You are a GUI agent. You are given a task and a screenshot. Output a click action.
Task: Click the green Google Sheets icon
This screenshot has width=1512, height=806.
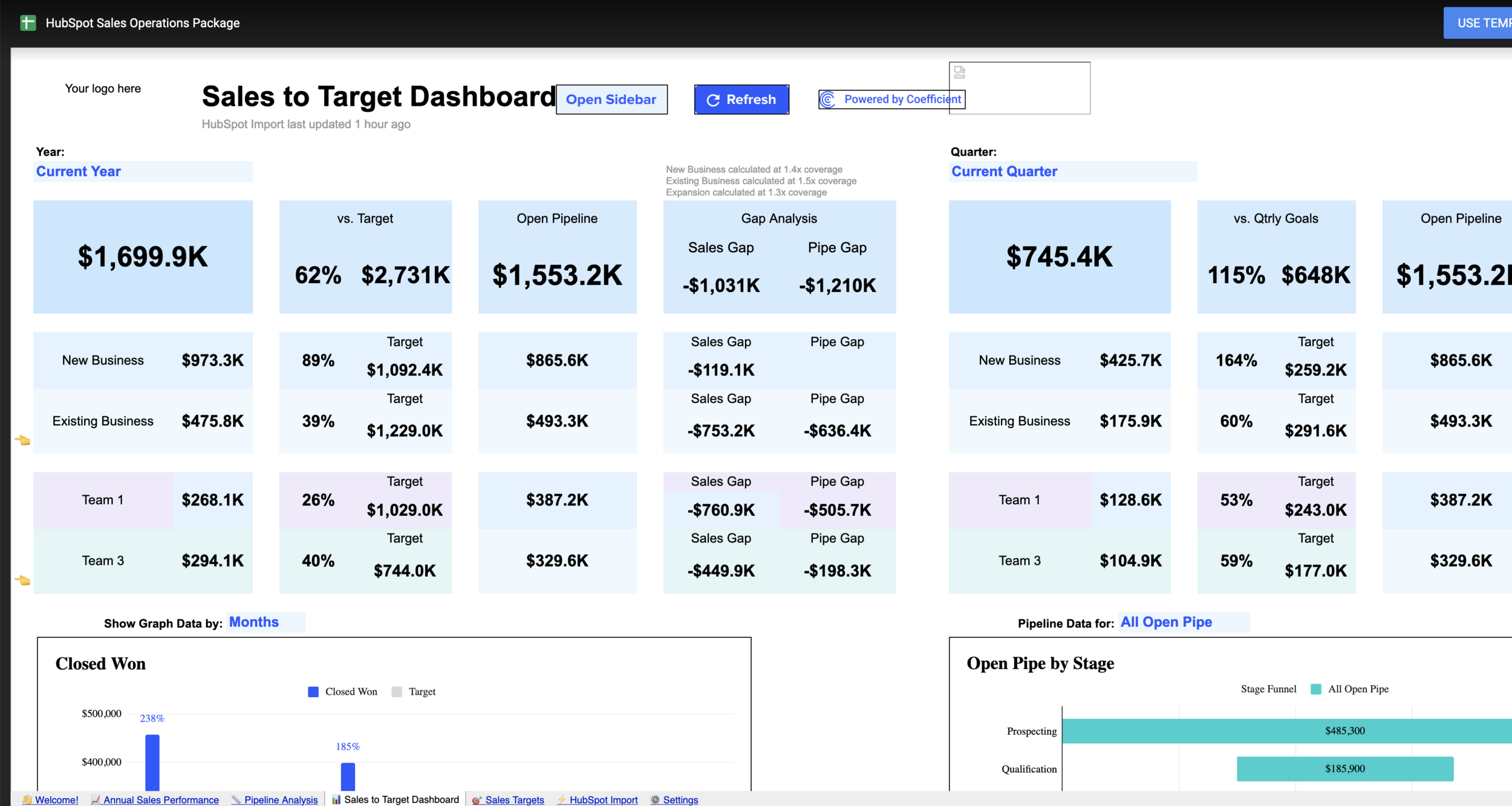point(28,23)
